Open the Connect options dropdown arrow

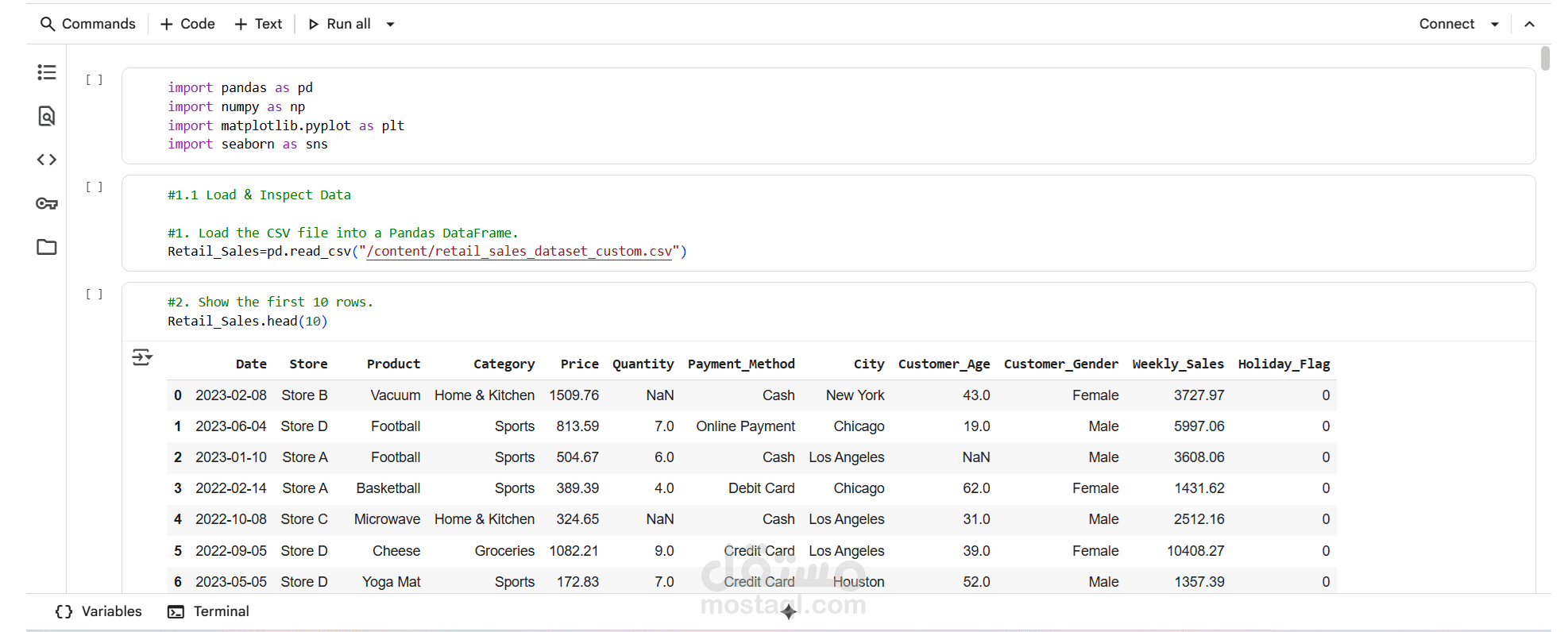pyautogui.click(x=1495, y=24)
